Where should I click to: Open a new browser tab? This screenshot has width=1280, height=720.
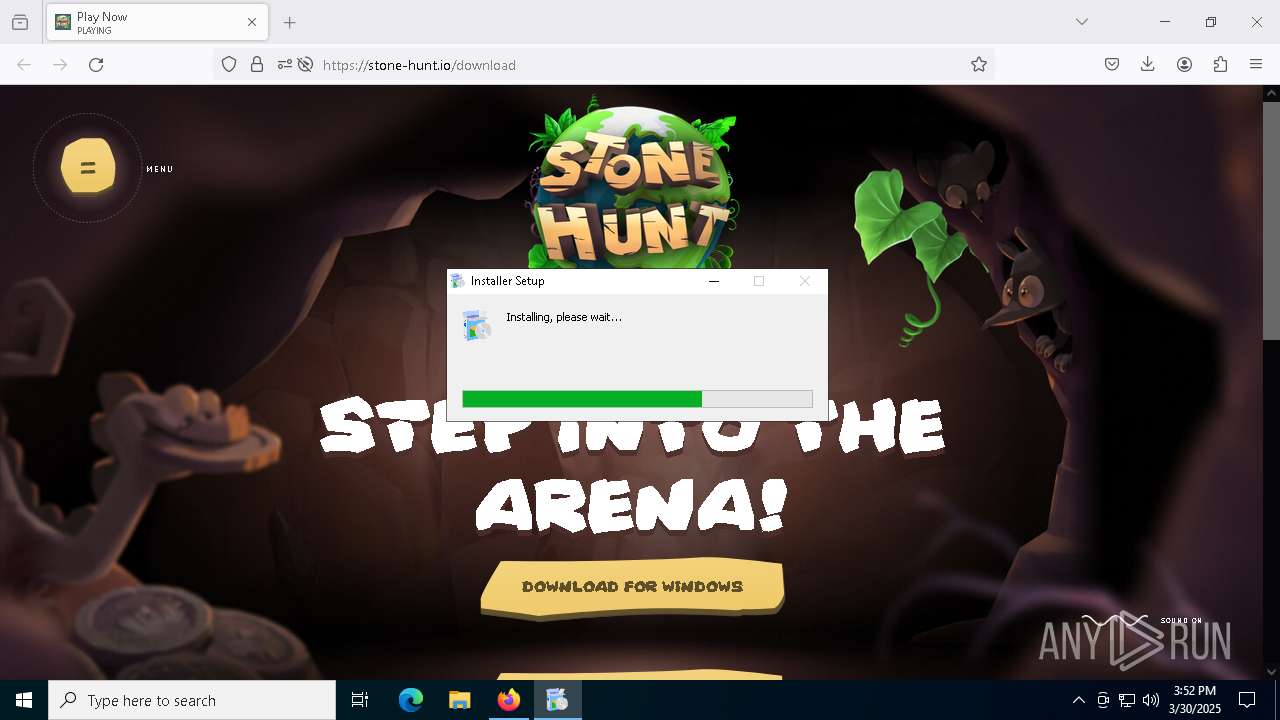point(290,22)
